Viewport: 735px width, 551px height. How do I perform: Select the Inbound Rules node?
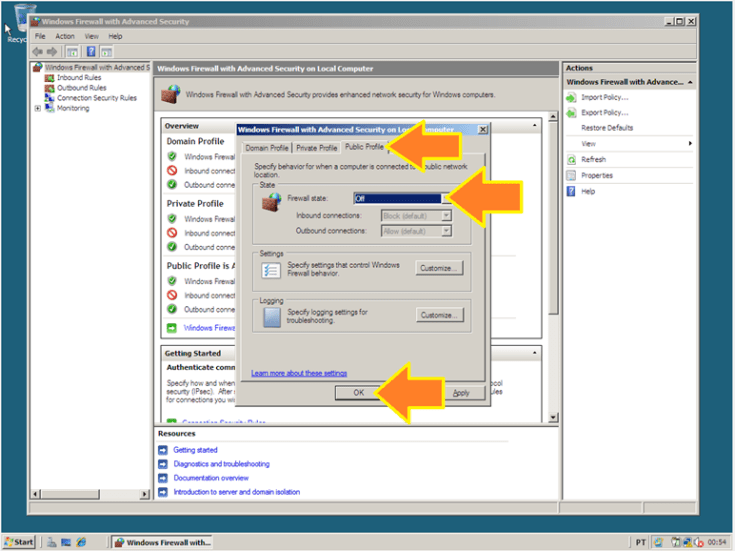coord(77,77)
